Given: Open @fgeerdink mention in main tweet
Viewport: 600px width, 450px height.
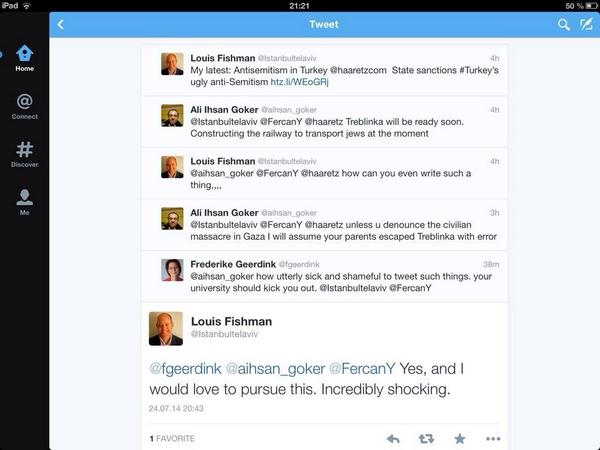Looking at the screenshot, I should 186,368.
